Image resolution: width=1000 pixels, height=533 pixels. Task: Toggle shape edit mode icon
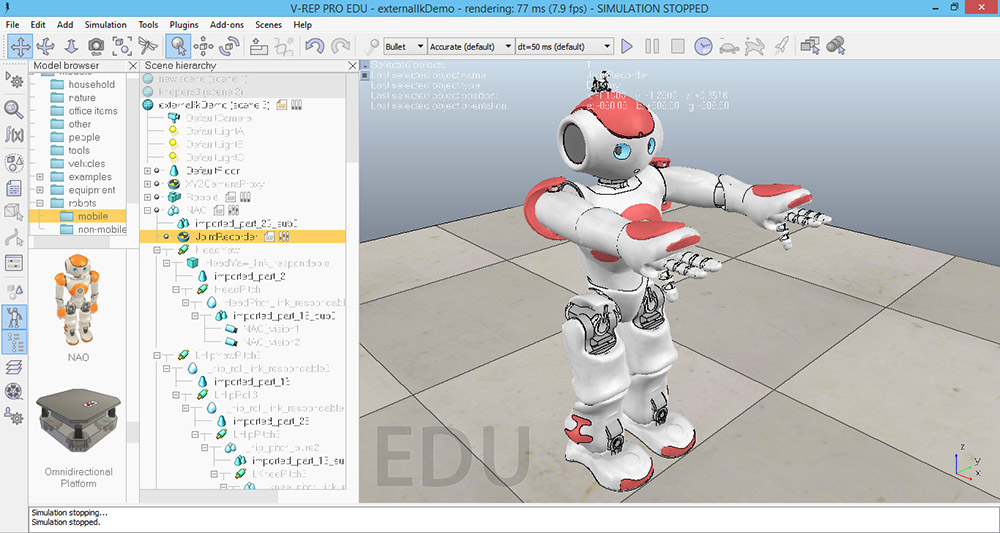point(14,212)
